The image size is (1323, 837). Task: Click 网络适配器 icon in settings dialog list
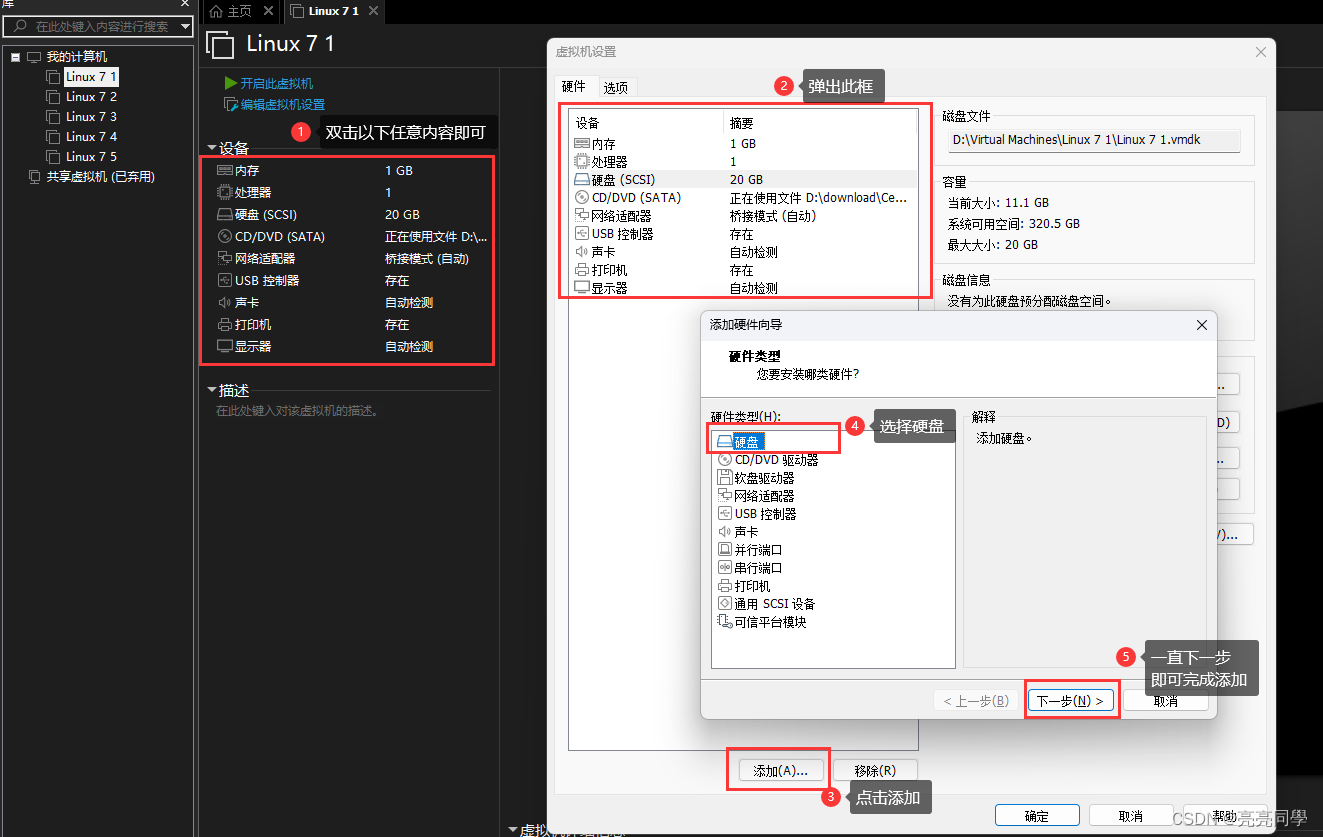point(582,216)
